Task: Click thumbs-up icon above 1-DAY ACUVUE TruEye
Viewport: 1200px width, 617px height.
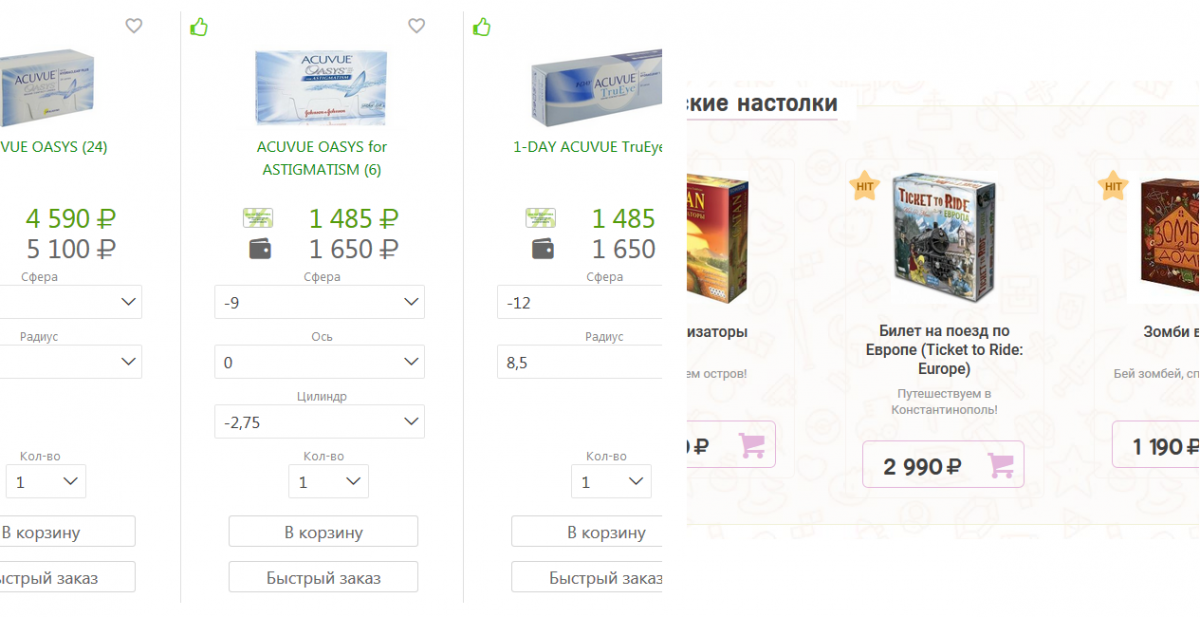Action: pos(482,26)
